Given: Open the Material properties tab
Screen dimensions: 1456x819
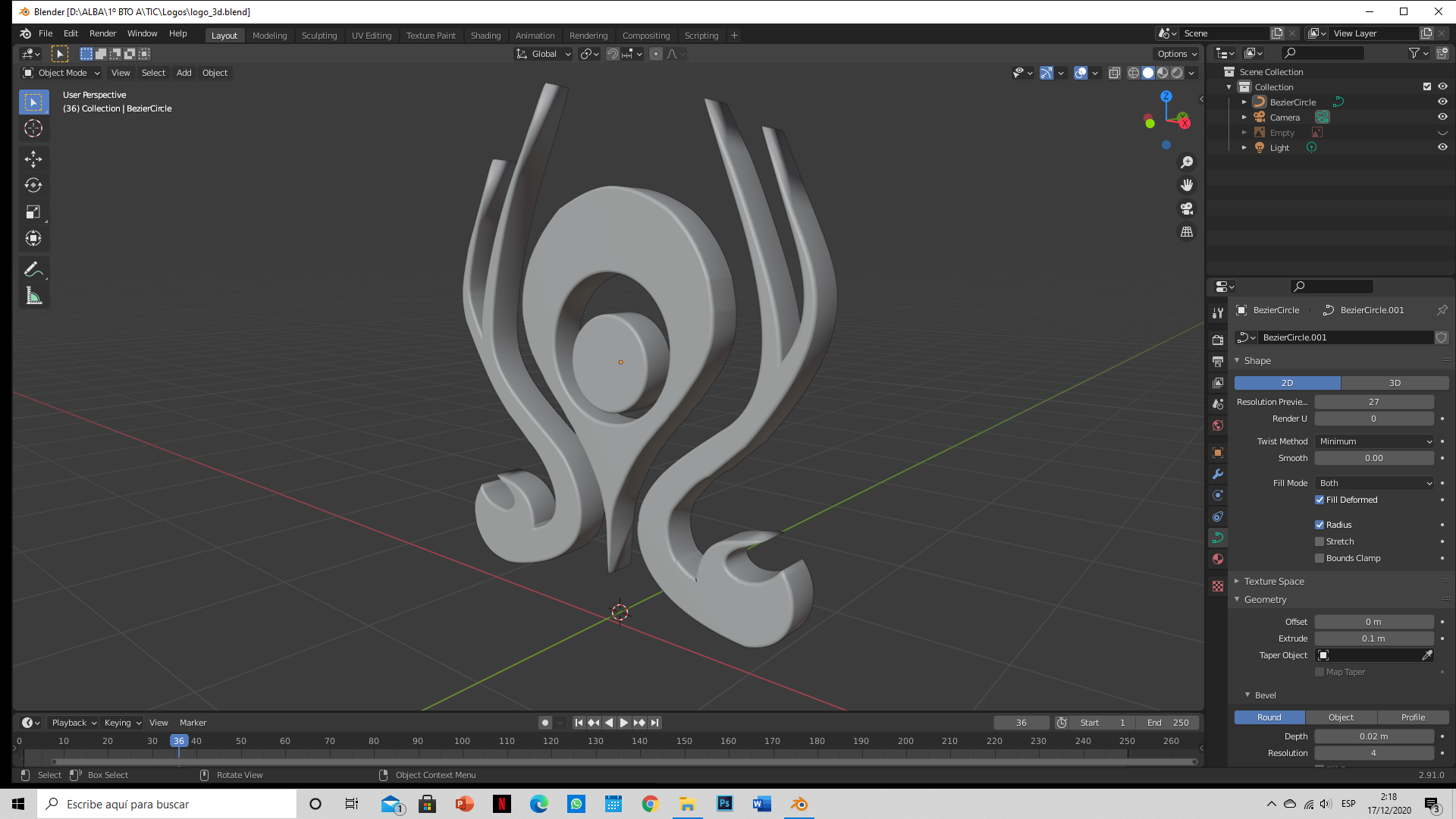Looking at the screenshot, I should coord(1218,559).
